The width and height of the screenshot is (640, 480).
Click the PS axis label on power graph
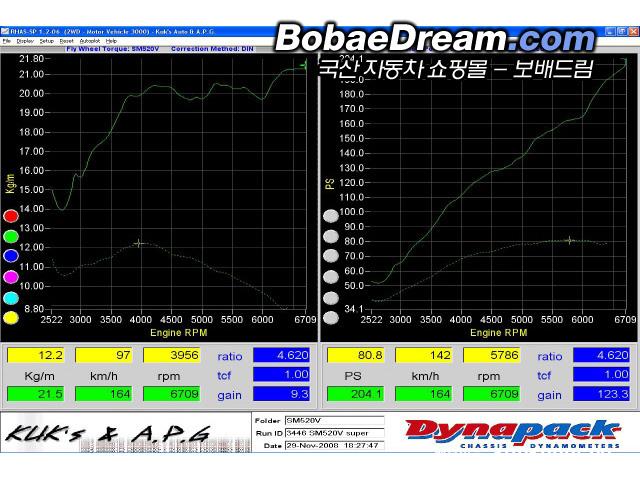point(330,184)
